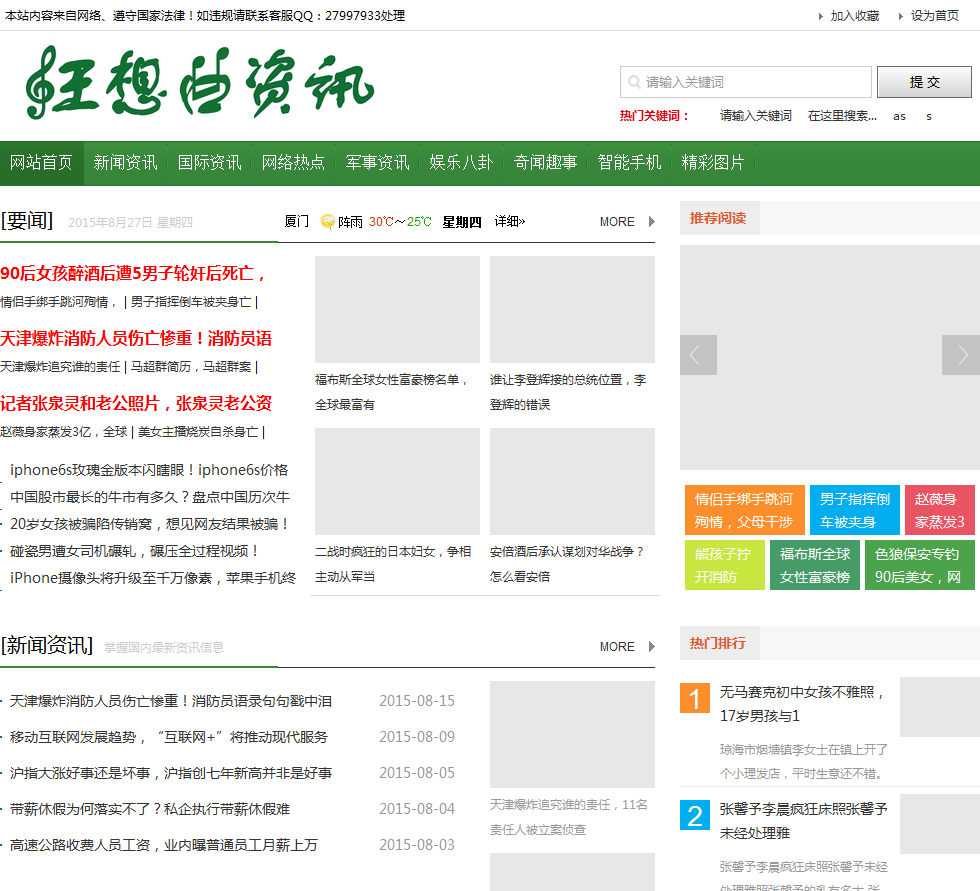Open 情侣手绑手跳河殉情 sub-link under headline
This screenshot has height=891, width=980.
click(59, 302)
